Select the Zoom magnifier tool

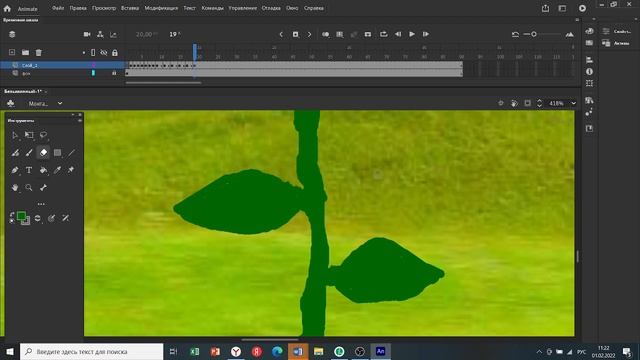click(x=29, y=188)
